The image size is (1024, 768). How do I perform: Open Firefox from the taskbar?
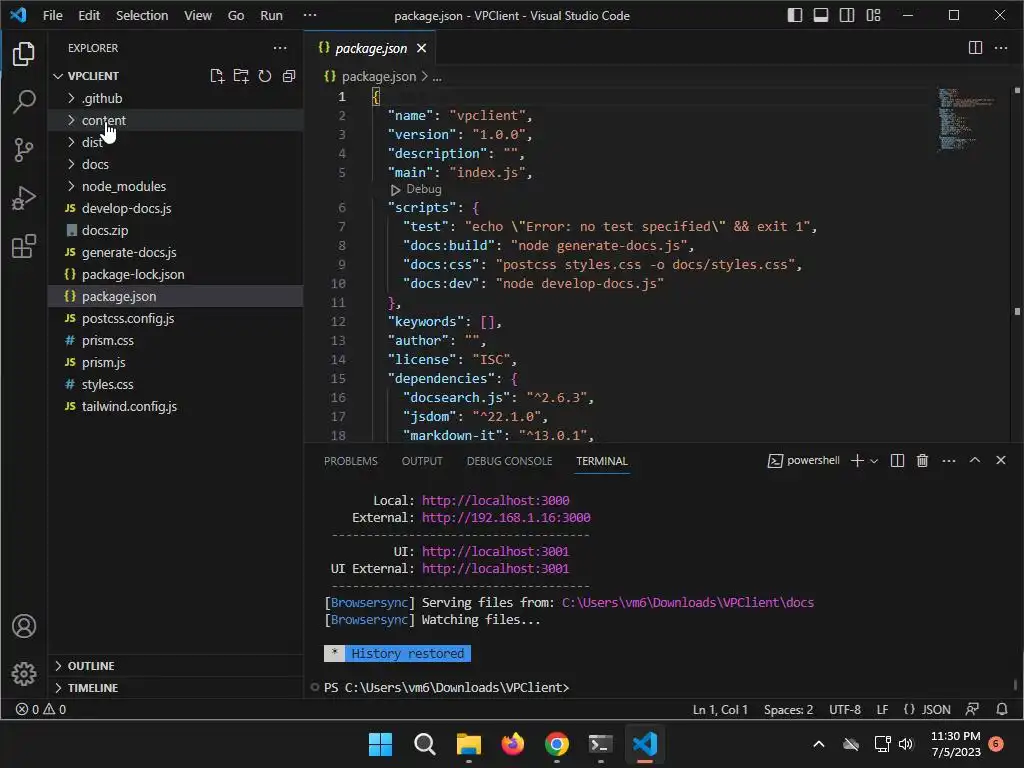point(513,744)
